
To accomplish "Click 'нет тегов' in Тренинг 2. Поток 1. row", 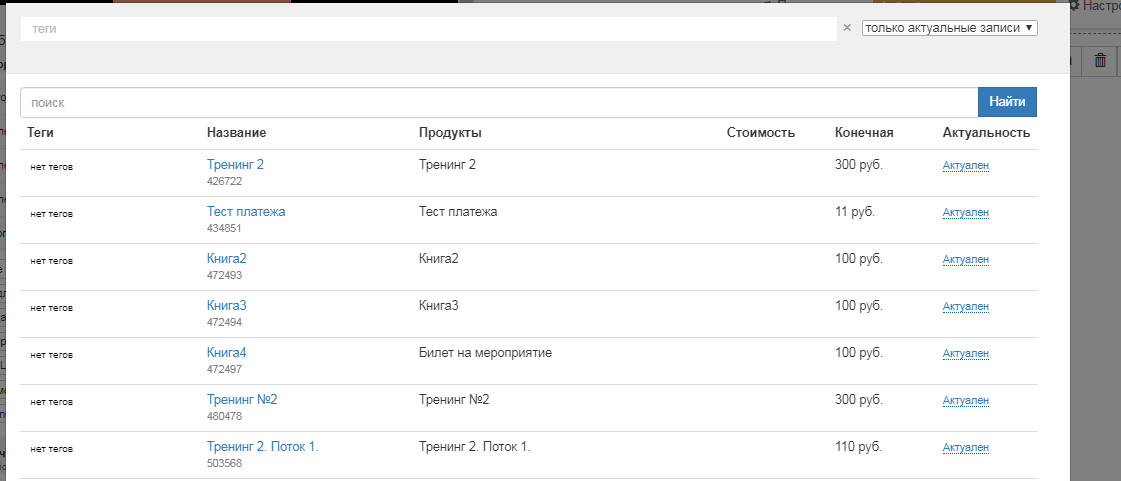I will [x=51, y=450].
